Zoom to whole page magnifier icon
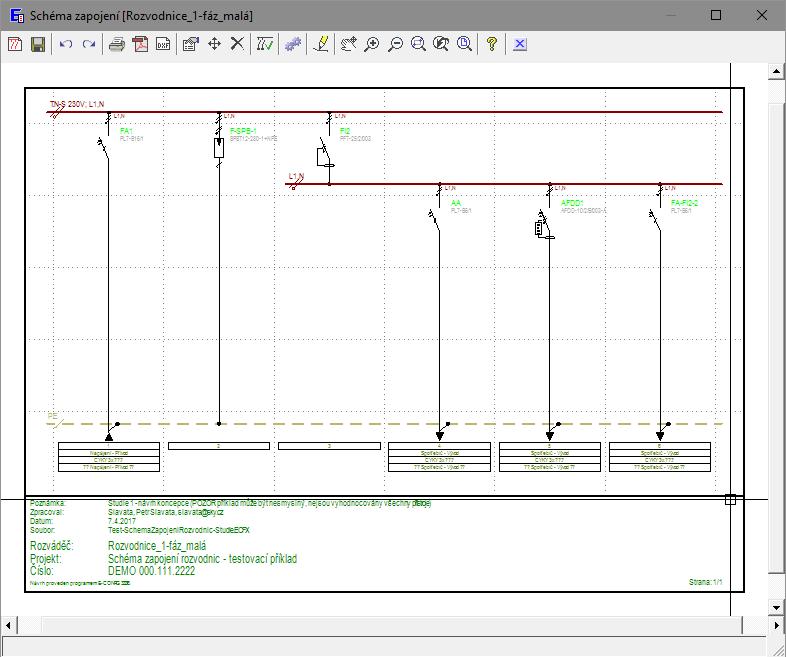Viewport: 786px width, 657px height. pos(464,44)
